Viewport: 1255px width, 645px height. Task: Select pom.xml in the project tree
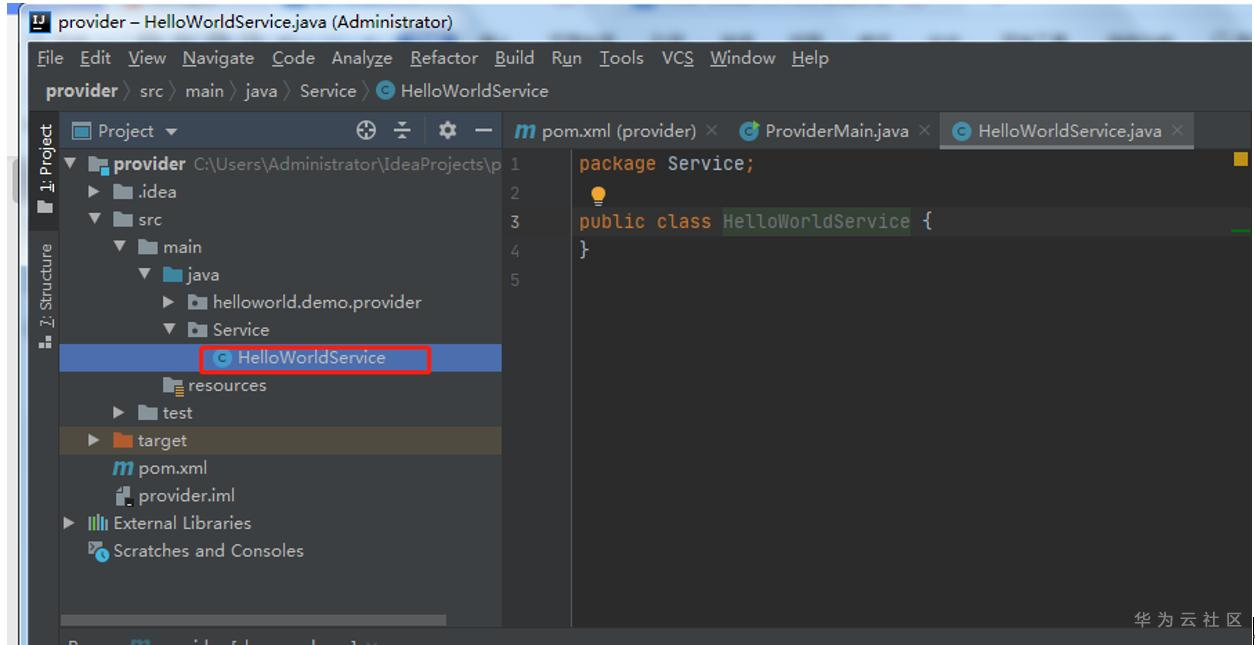(x=173, y=468)
